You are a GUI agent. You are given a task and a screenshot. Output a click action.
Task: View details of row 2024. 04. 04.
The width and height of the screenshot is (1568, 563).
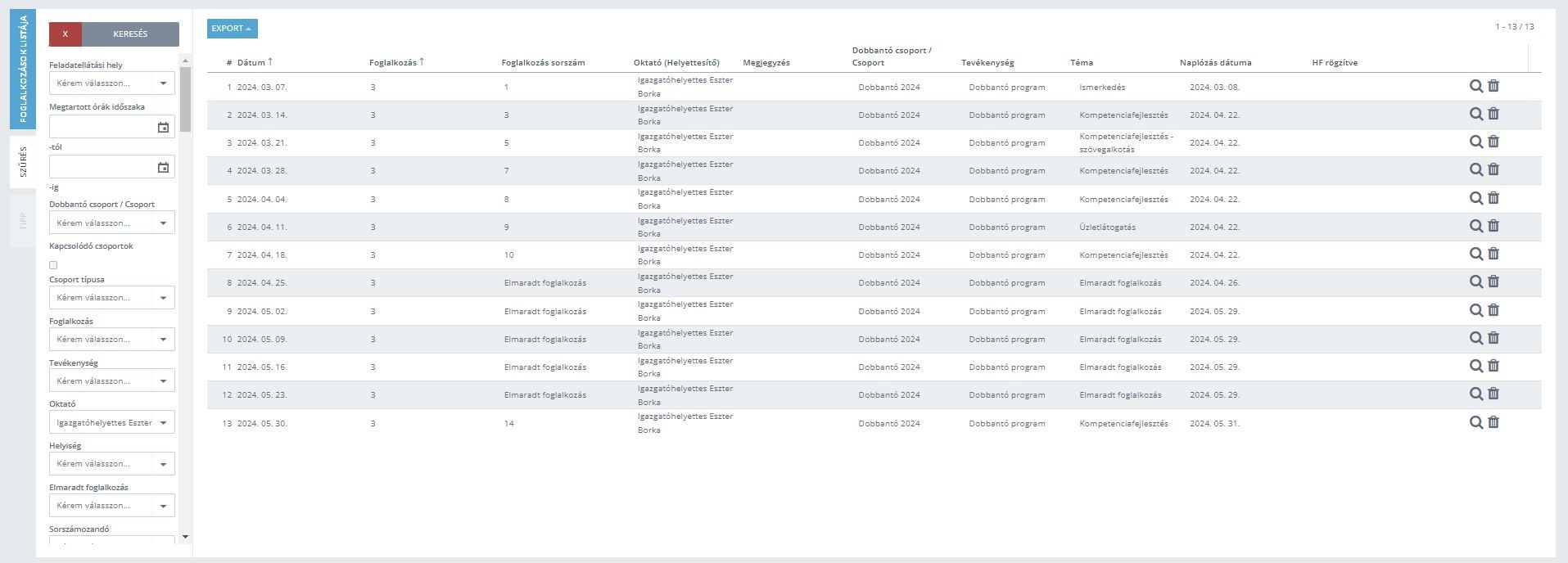(x=1476, y=198)
